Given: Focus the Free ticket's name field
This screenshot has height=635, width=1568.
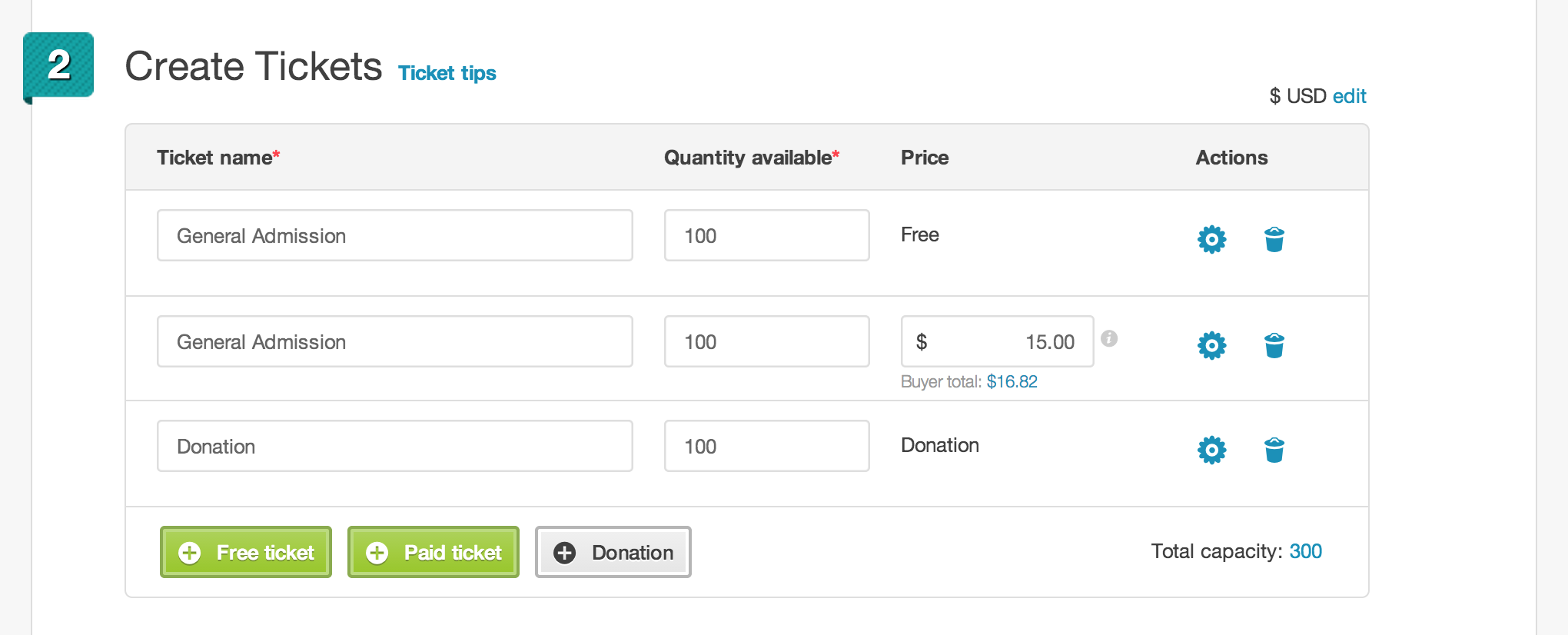Looking at the screenshot, I should click(x=395, y=235).
